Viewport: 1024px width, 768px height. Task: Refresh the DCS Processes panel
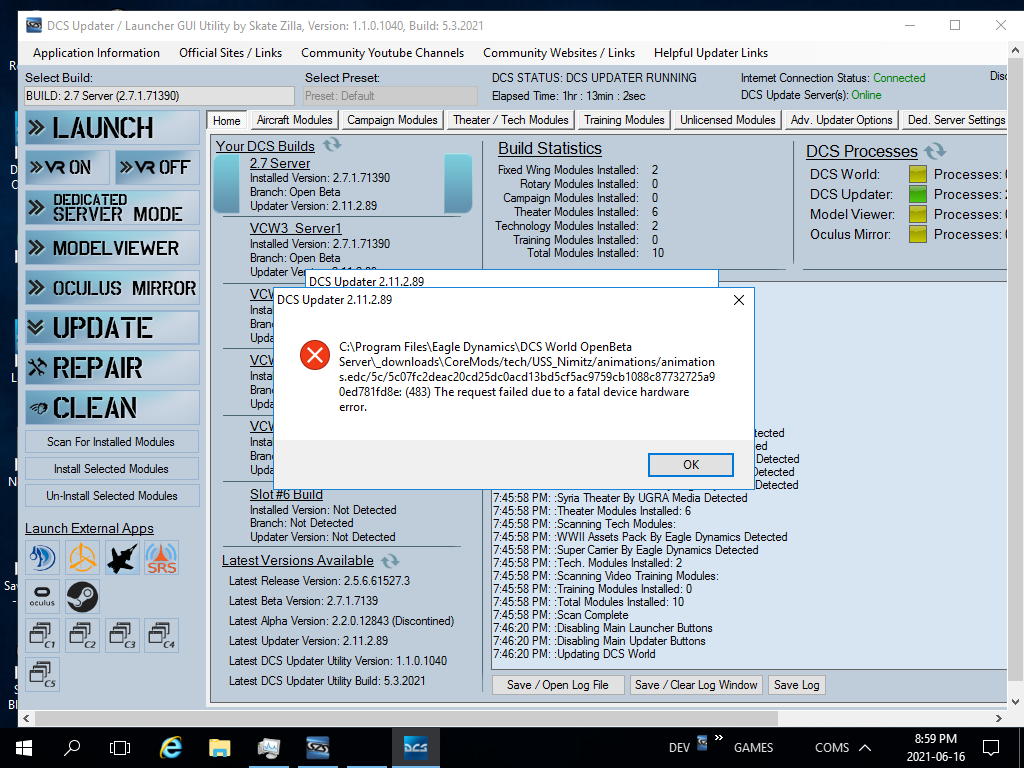coord(935,151)
